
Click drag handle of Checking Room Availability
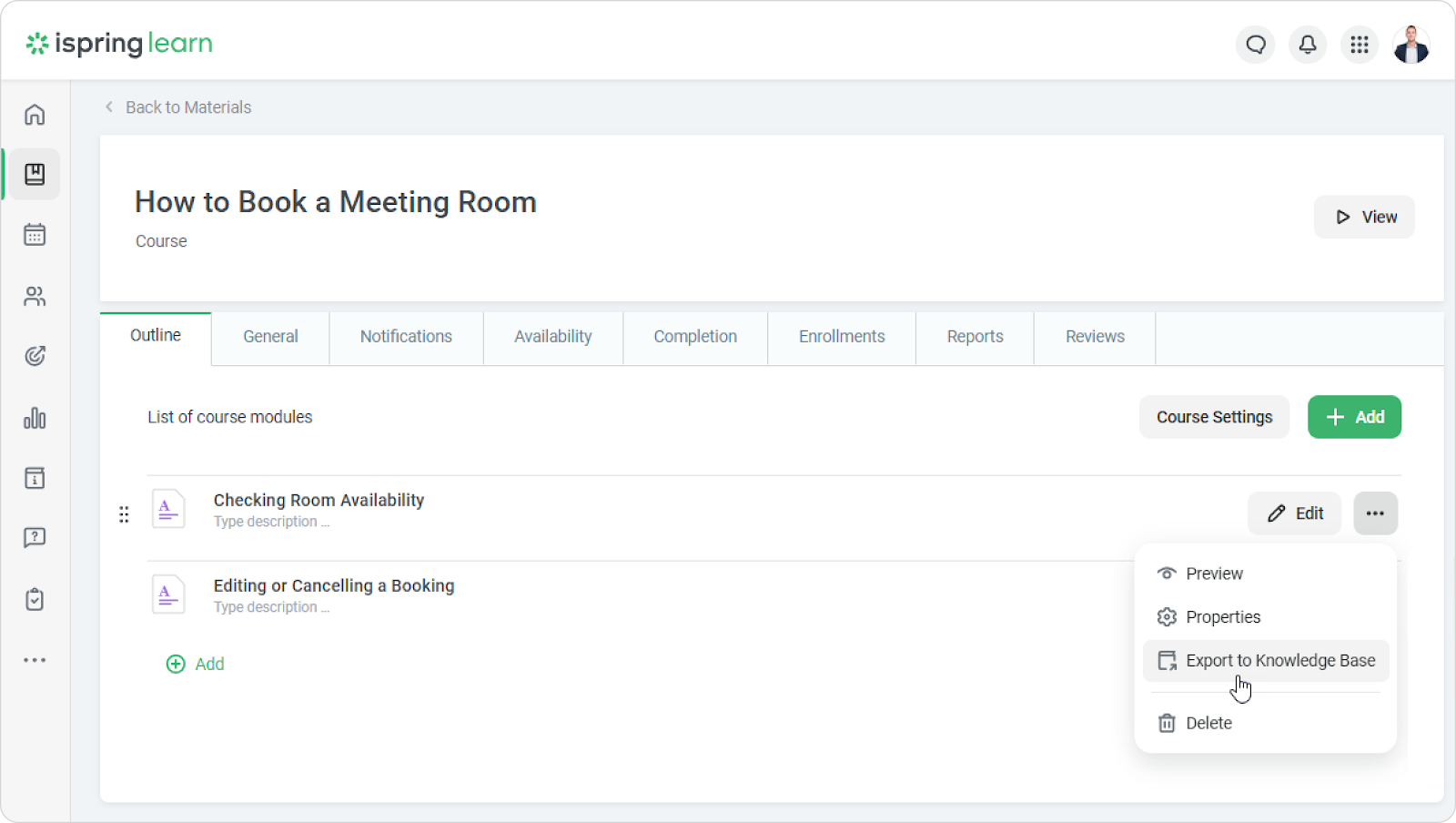pyautogui.click(x=124, y=515)
